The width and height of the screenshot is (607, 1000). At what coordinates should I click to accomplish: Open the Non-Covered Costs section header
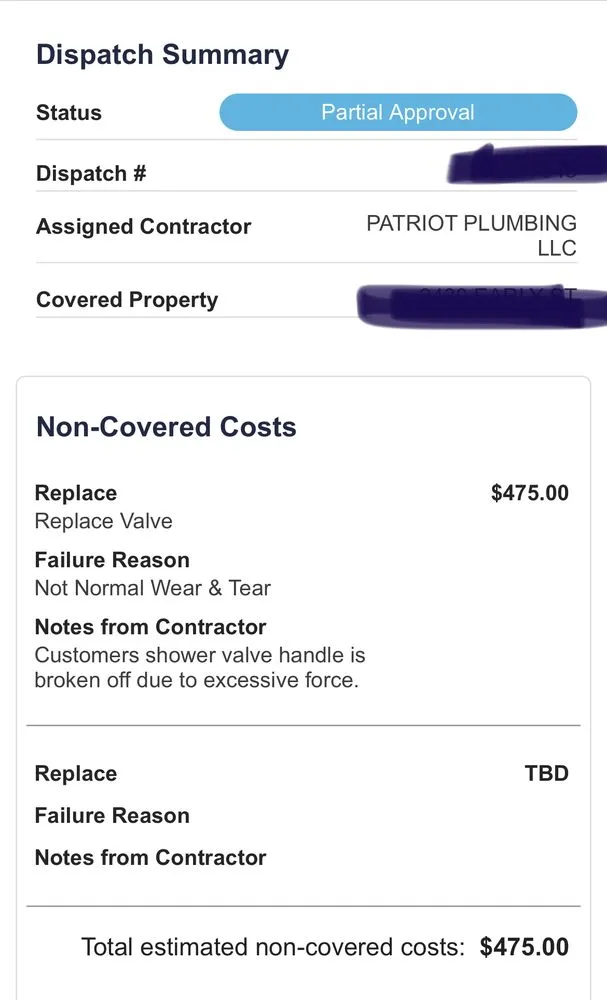[x=166, y=426]
